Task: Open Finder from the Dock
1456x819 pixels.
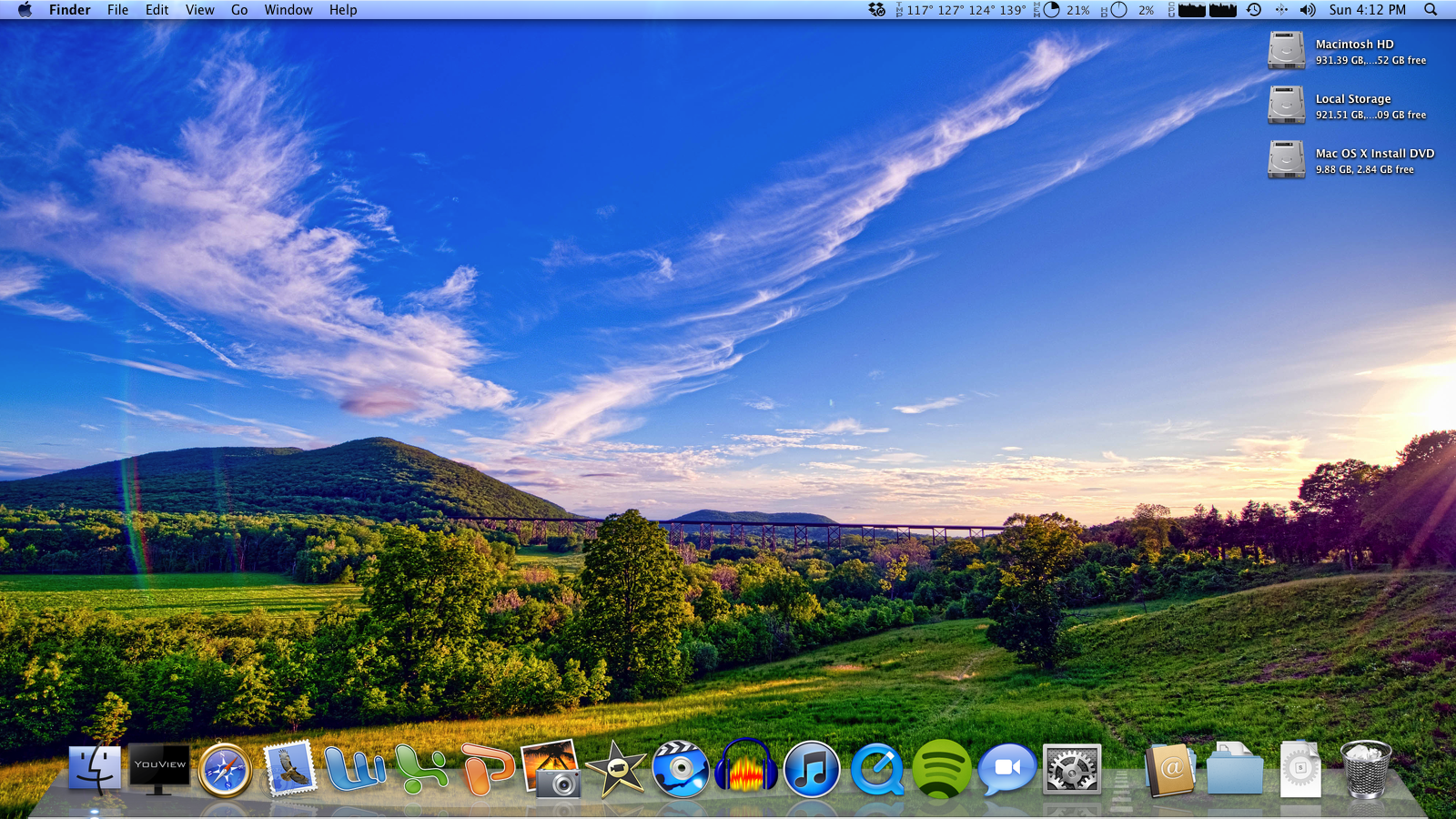Action: pos(95,770)
